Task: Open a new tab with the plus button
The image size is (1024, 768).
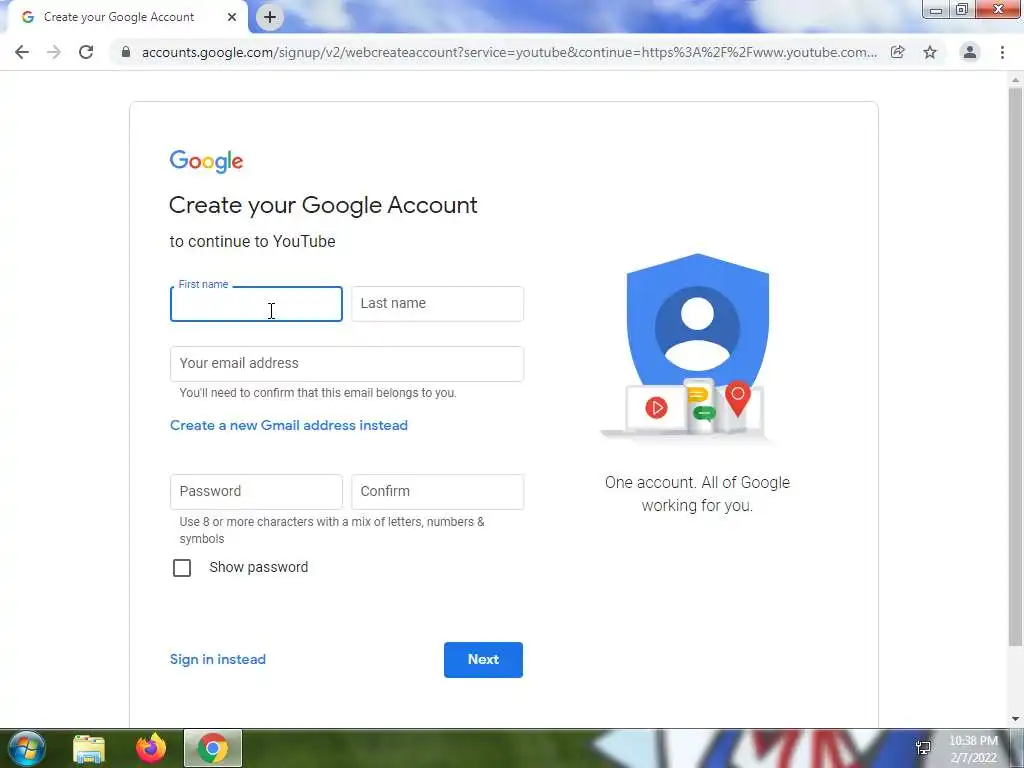Action: 270,17
